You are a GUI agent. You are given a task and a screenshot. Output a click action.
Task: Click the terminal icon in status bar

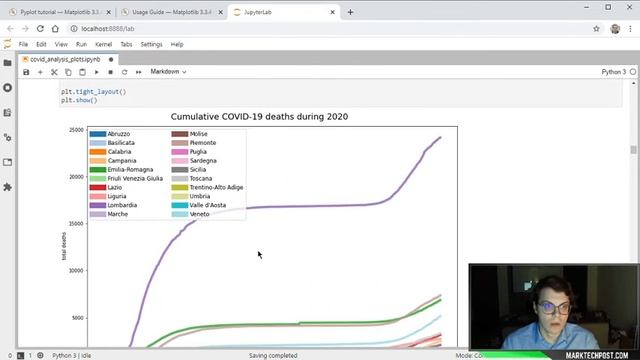click(20, 356)
